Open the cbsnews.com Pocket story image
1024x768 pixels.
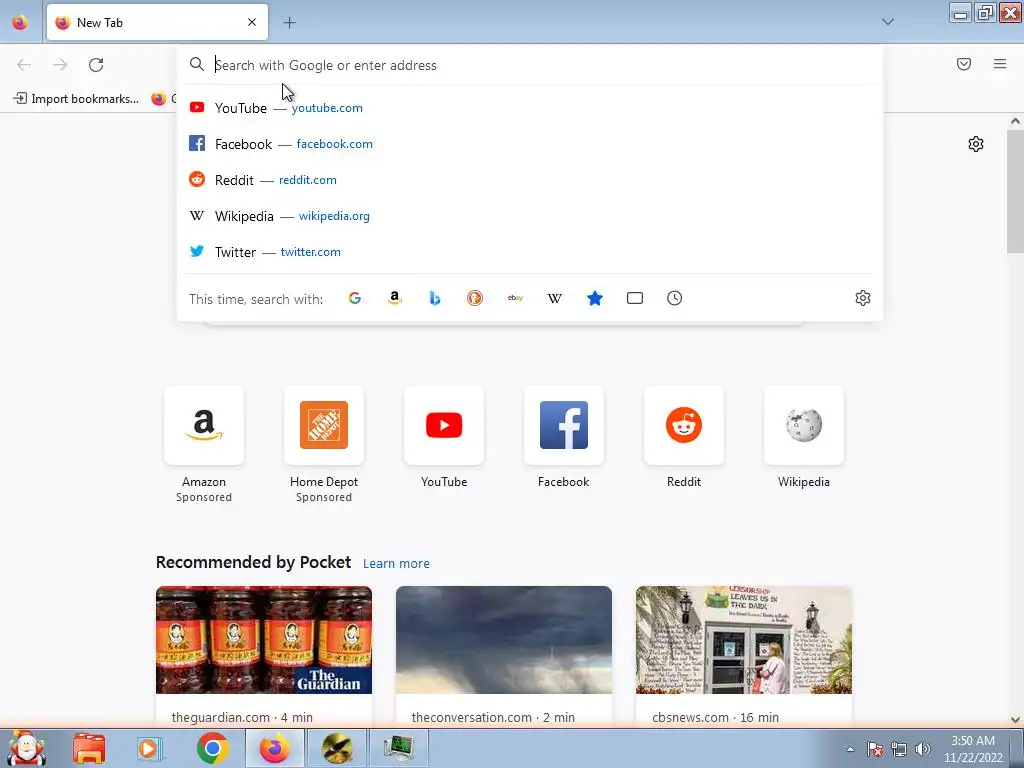[744, 640]
